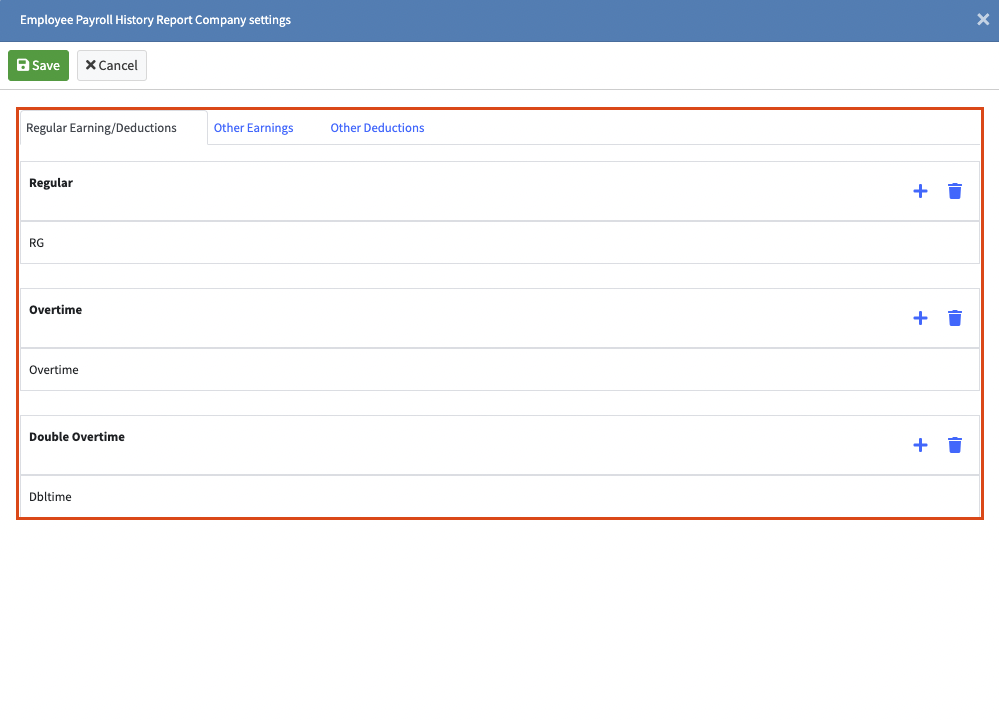Click the plus icon in Regular section
The height and width of the screenshot is (720, 999).
tap(920, 191)
